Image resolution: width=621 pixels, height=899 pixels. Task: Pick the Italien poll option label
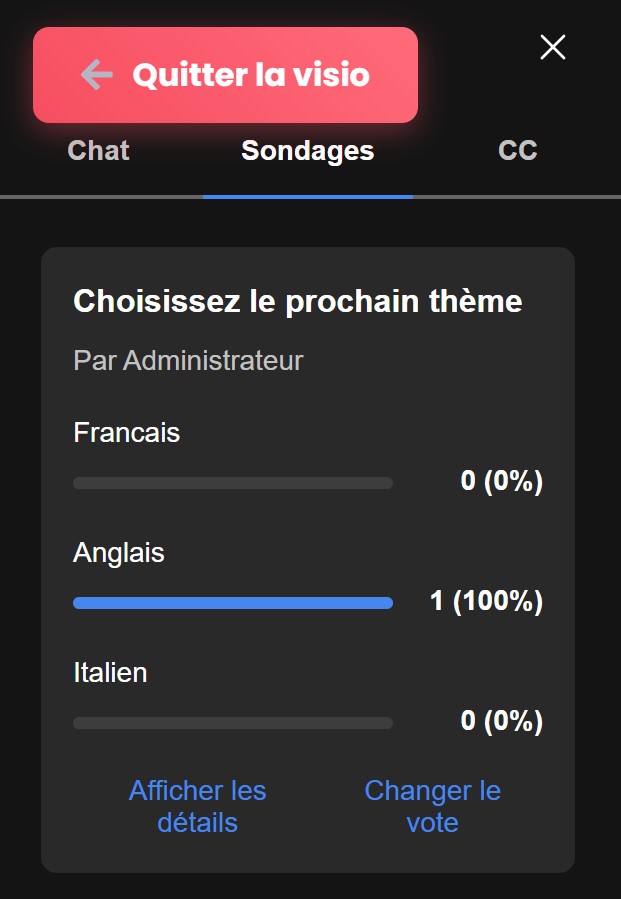point(110,673)
